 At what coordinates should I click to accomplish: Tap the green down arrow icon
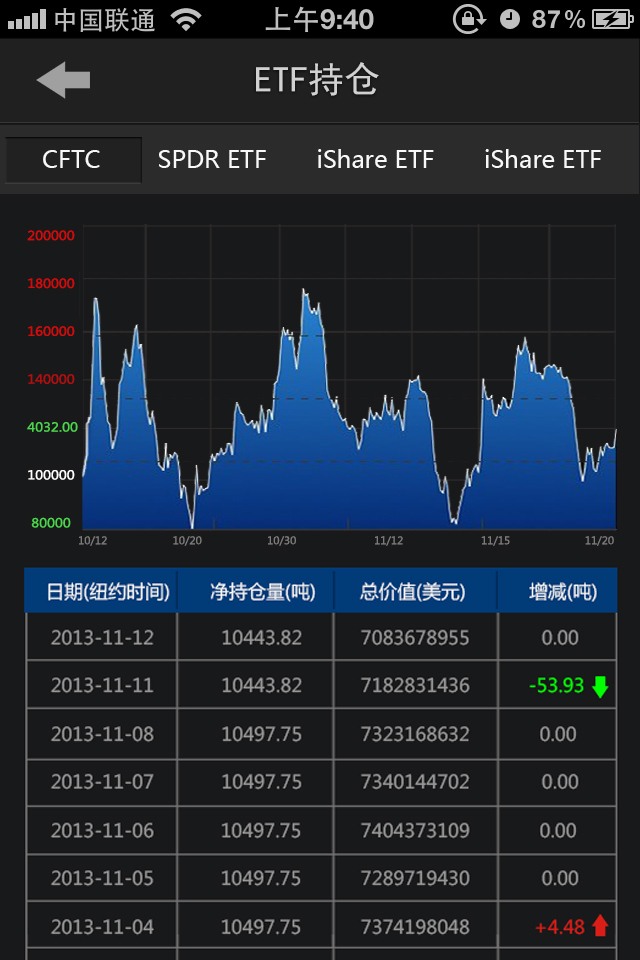pyautogui.click(x=600, y=686)
